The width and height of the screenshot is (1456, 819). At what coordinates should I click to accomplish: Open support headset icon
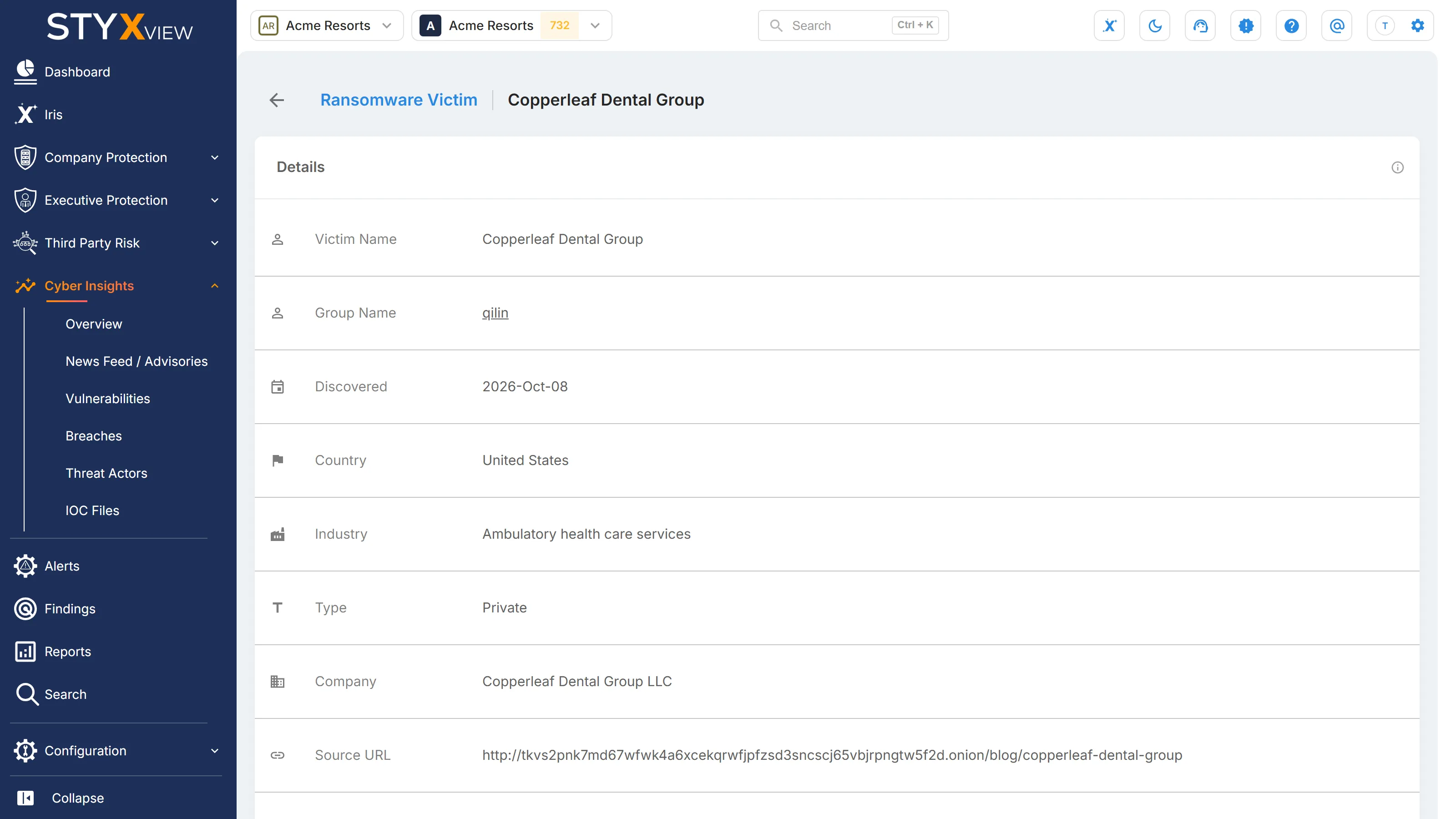point(1200,25)
